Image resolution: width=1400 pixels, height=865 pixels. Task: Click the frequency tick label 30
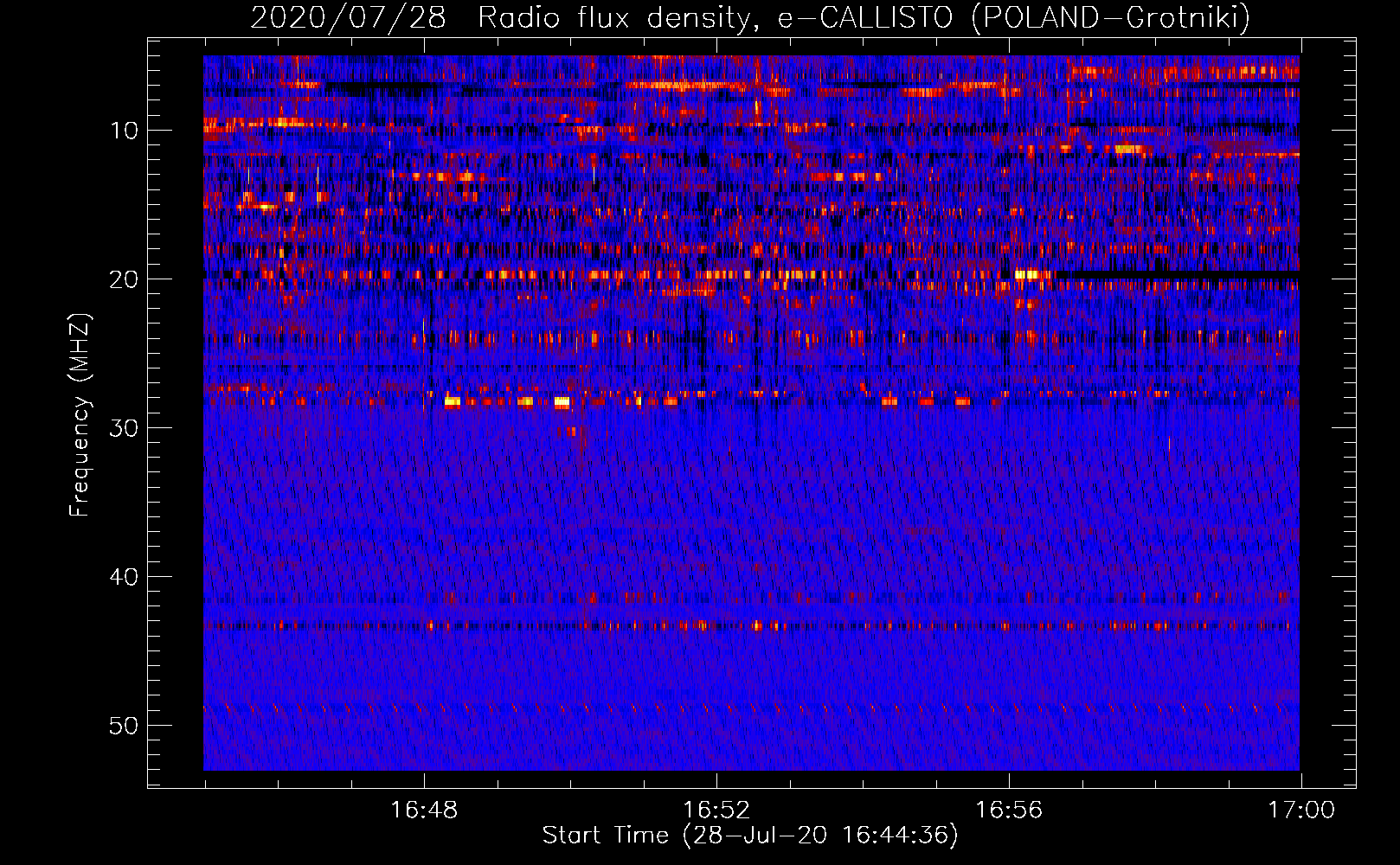125,428
